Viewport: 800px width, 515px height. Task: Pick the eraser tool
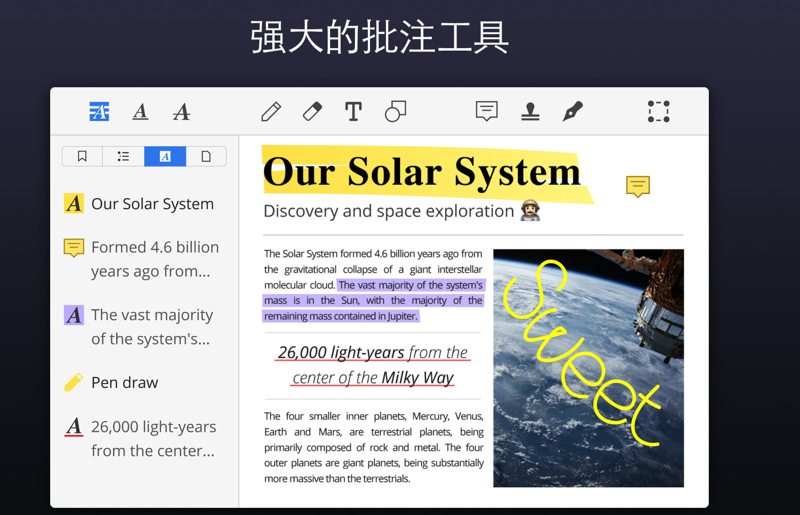[312, 112]
